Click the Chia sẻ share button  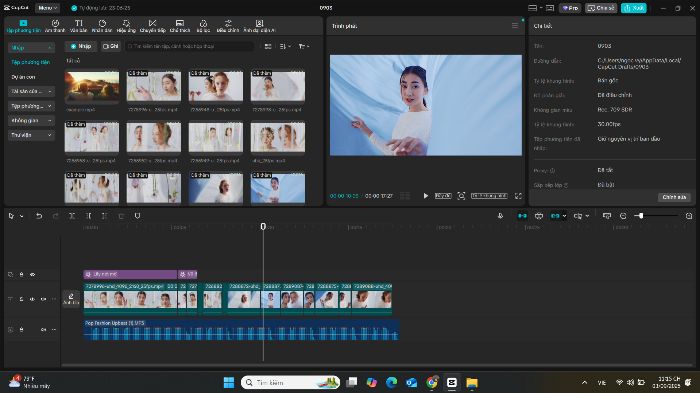pos(601,8)
